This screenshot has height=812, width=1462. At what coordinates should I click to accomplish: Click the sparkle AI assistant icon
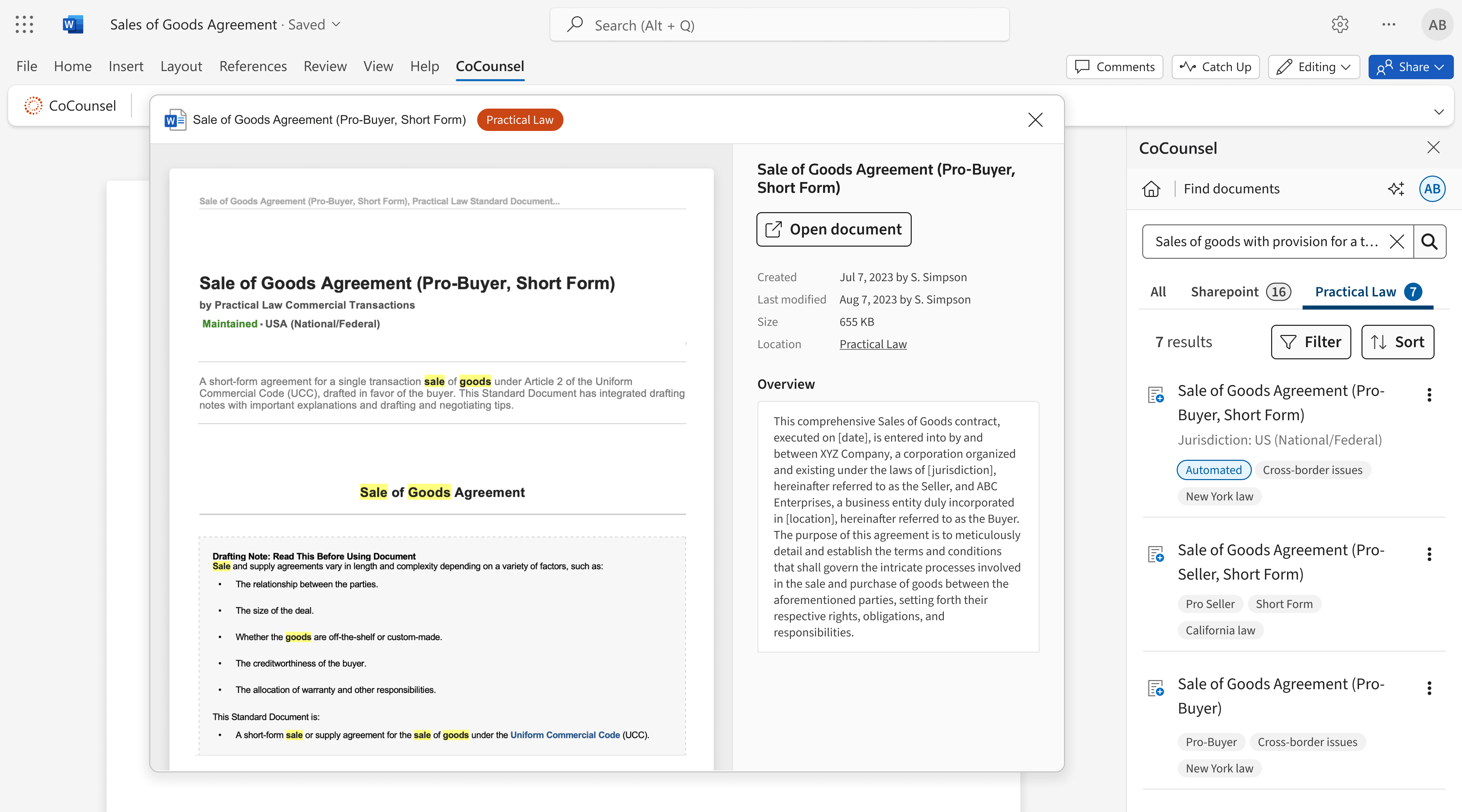1396,189
